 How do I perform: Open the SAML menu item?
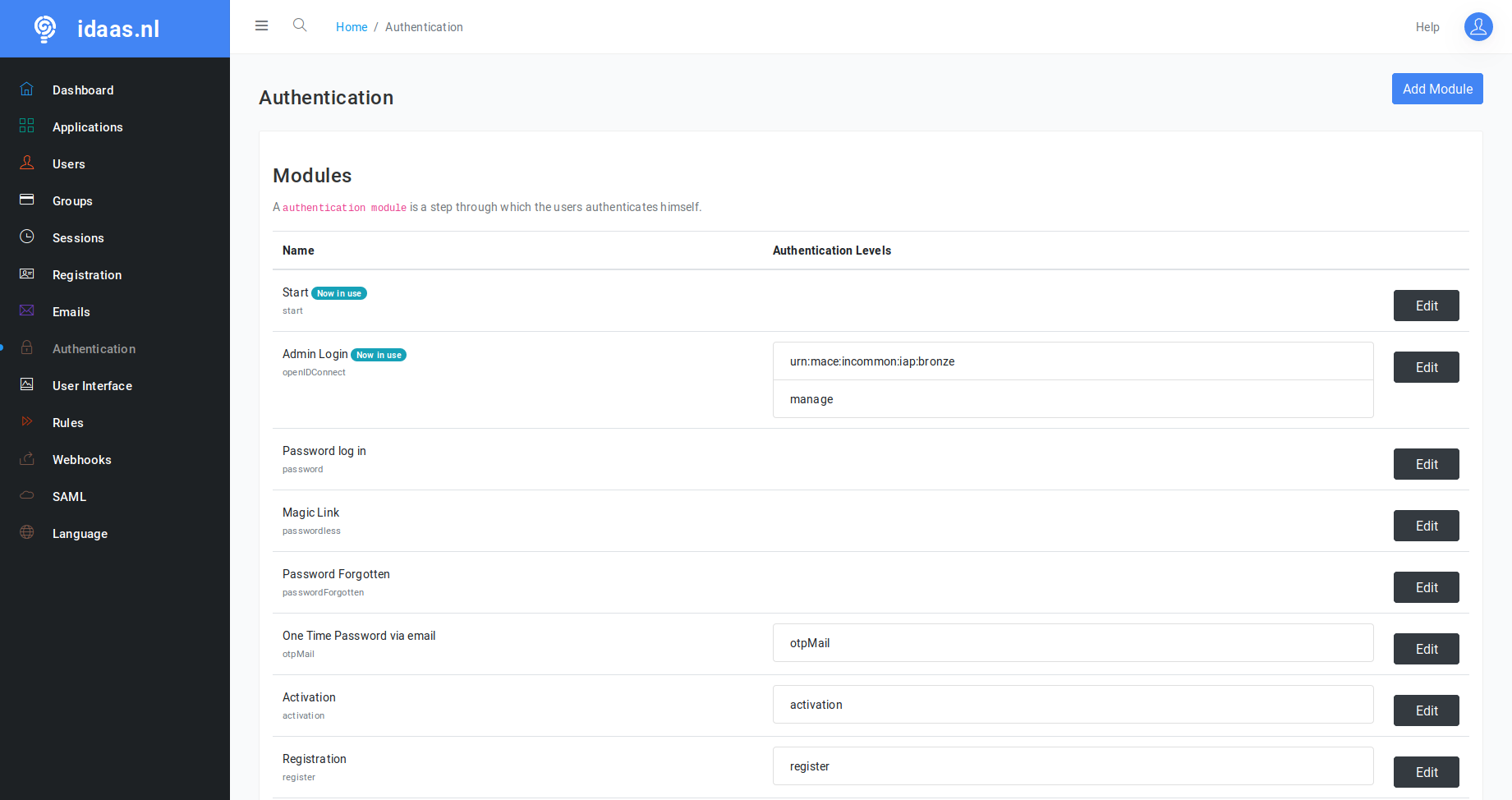(x=69, y=497)
